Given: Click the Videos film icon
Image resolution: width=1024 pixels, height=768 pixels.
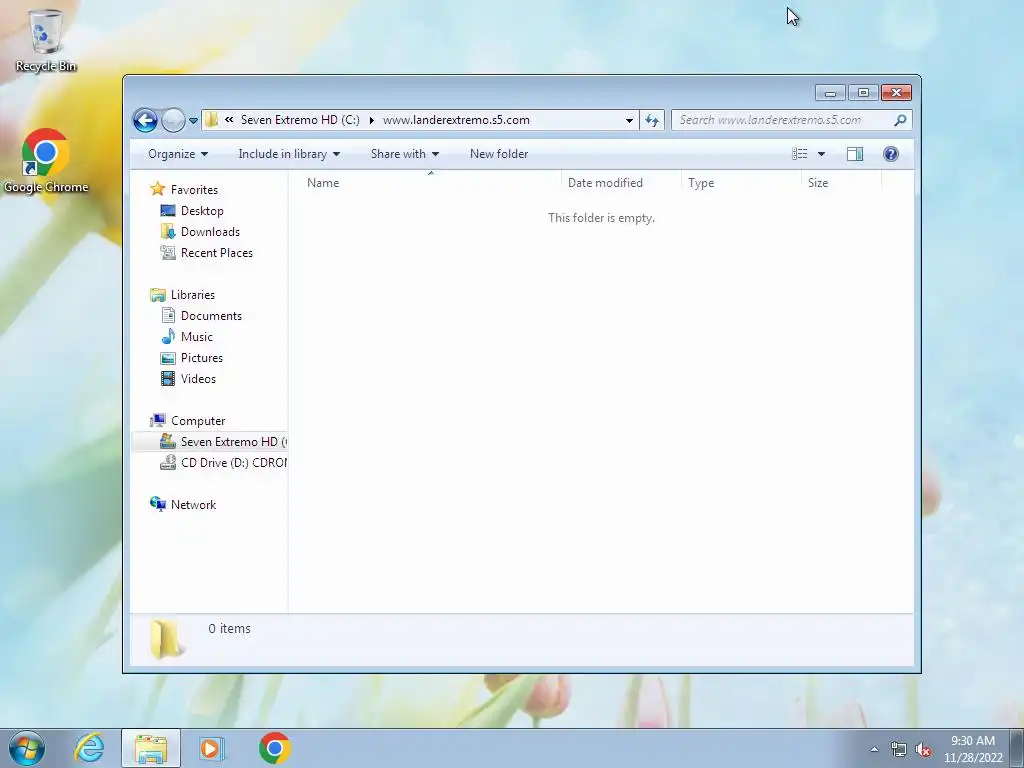Looking at the screenshot, I should [168, 378].
